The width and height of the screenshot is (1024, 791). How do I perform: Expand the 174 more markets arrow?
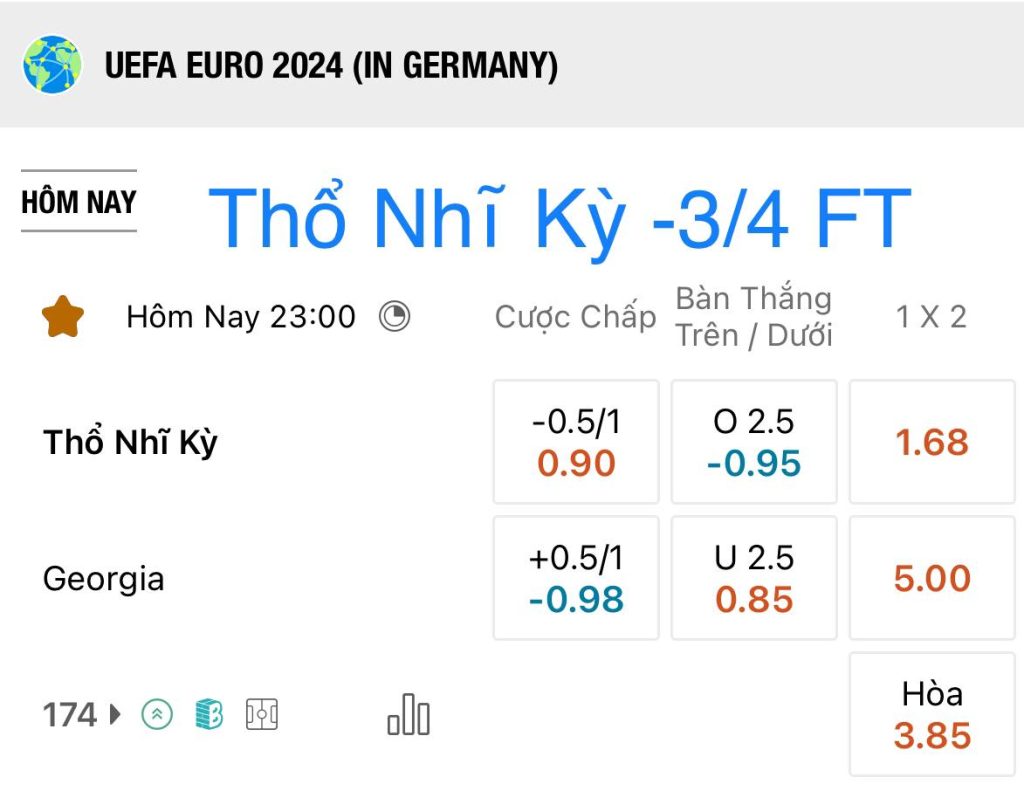(116, 714)
